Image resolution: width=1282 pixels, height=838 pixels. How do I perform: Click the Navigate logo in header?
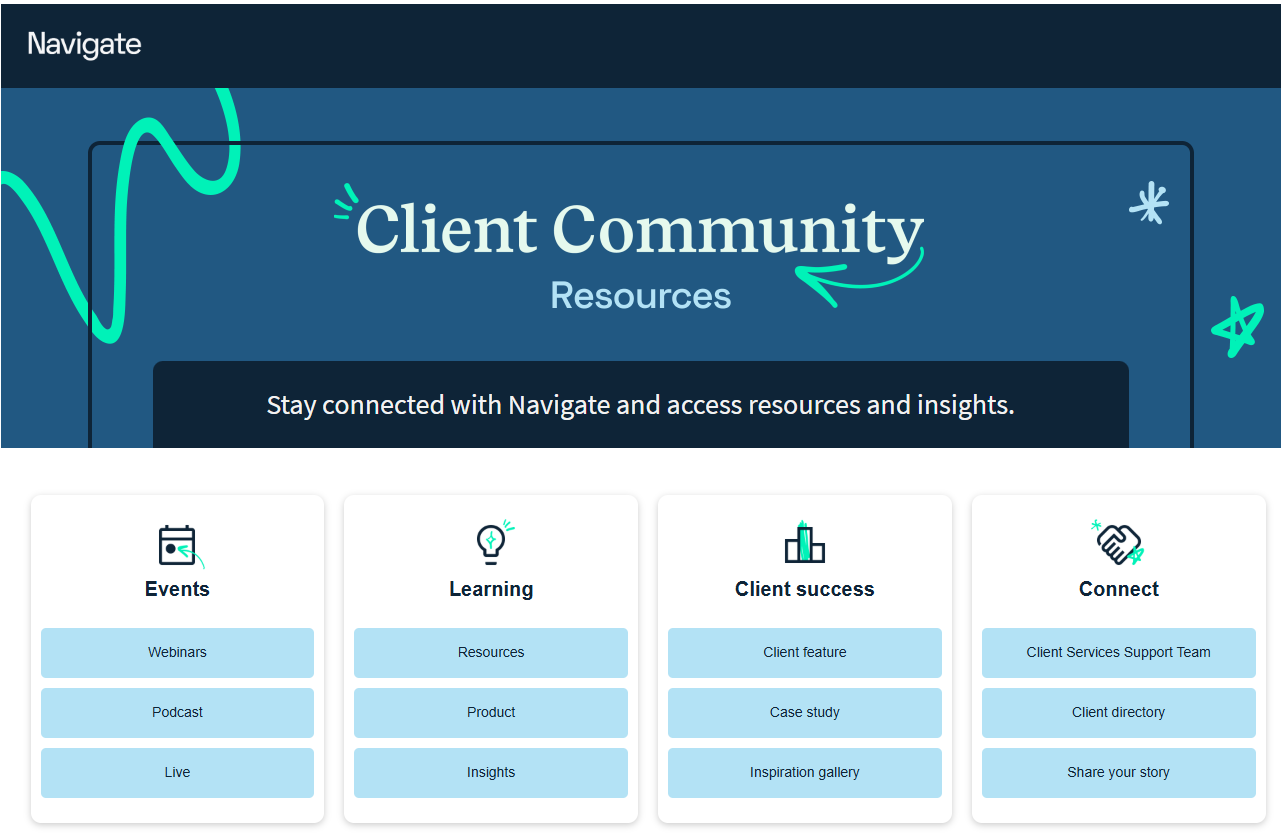84,44
